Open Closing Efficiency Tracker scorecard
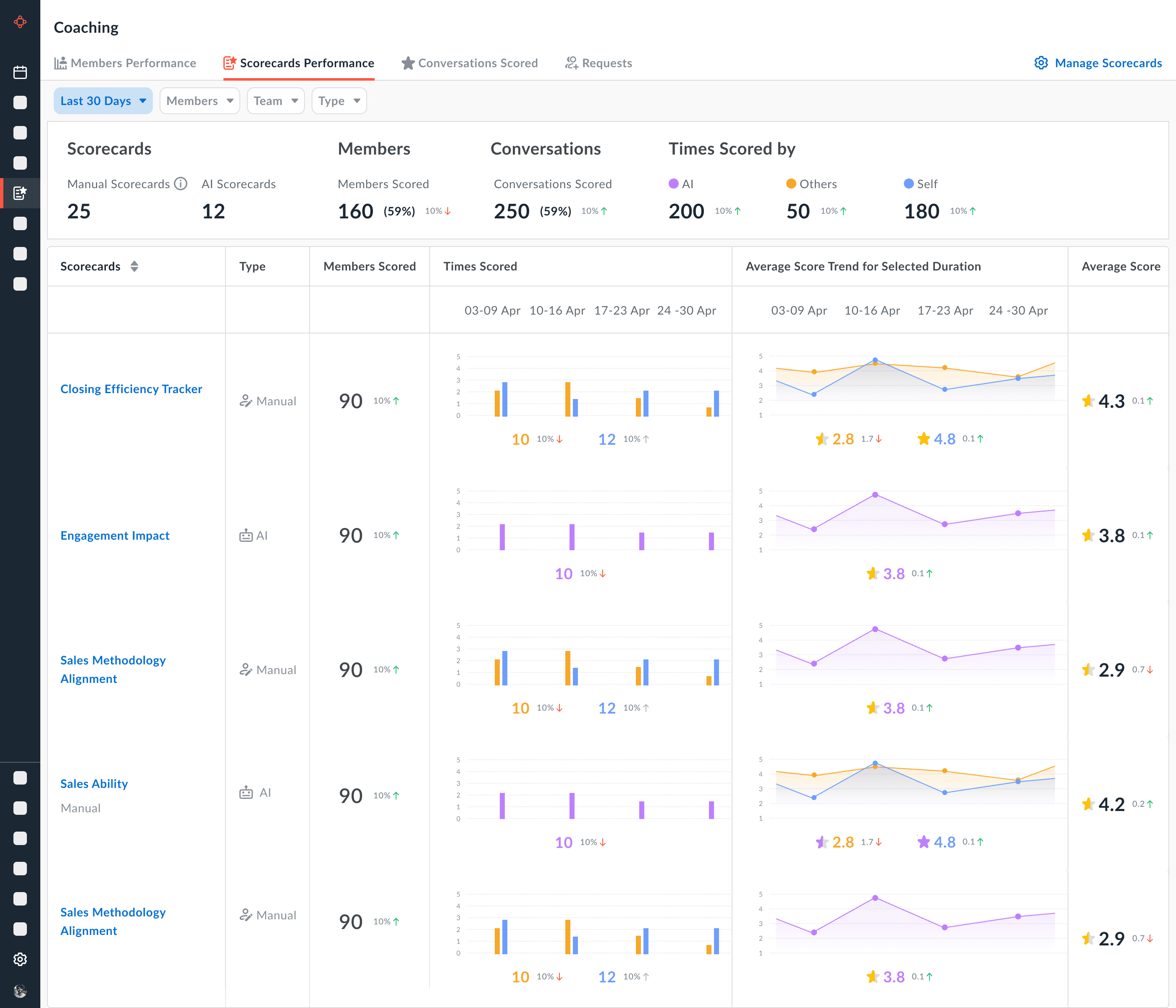Screen dimensions: 1176x1008 point(131,389)
